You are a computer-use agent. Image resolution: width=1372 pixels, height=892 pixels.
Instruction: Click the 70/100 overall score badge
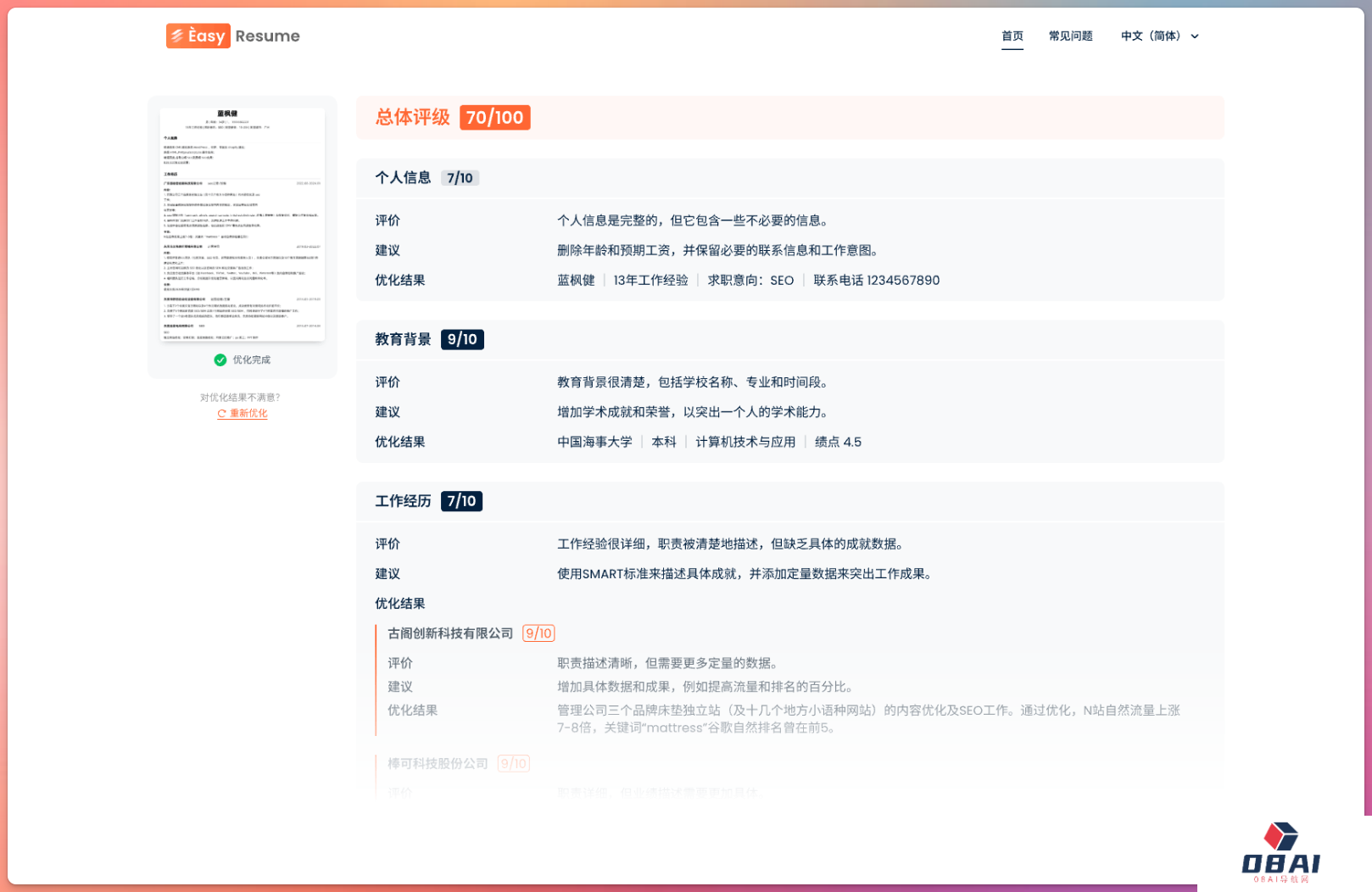click(x=494, y=118)
